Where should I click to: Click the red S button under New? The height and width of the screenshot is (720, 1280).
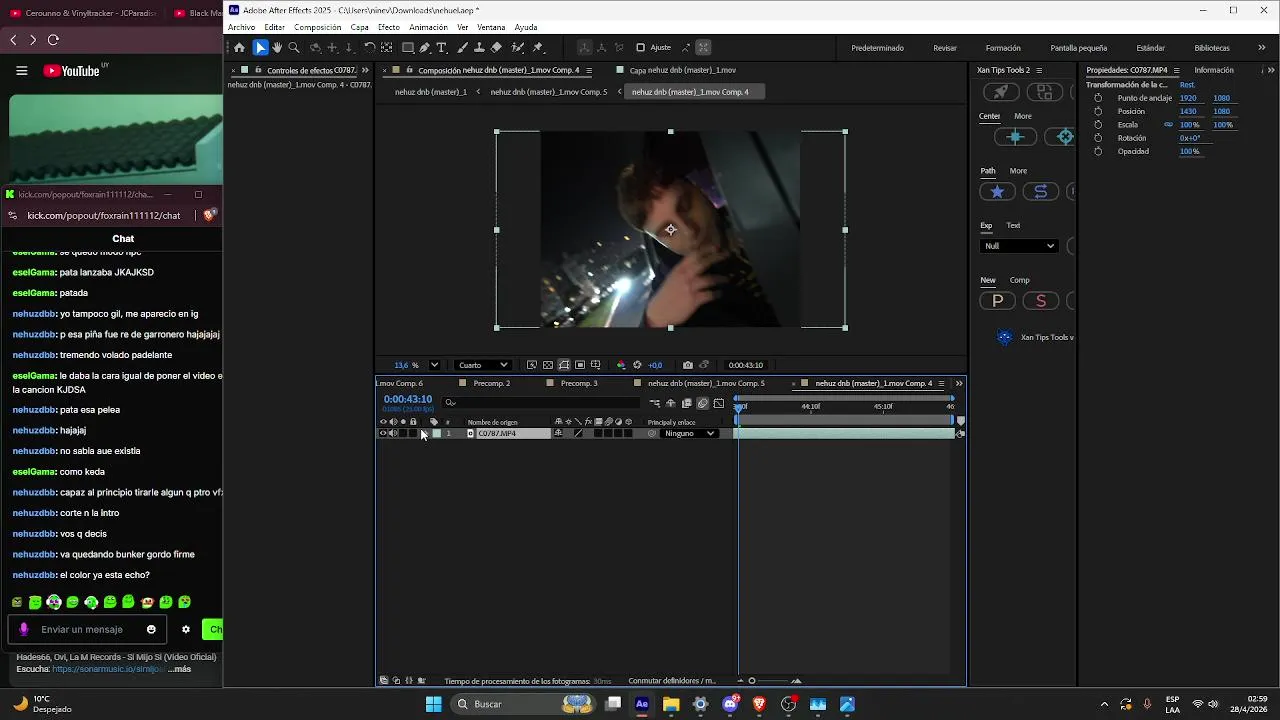(x=1041, y=301)
